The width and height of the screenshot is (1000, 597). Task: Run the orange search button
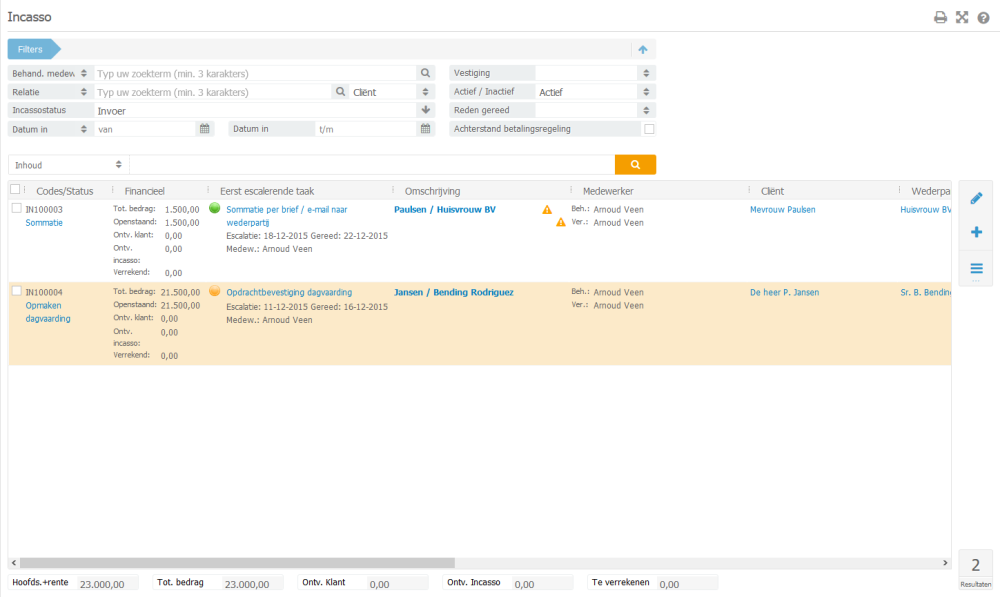pos(635,165)
